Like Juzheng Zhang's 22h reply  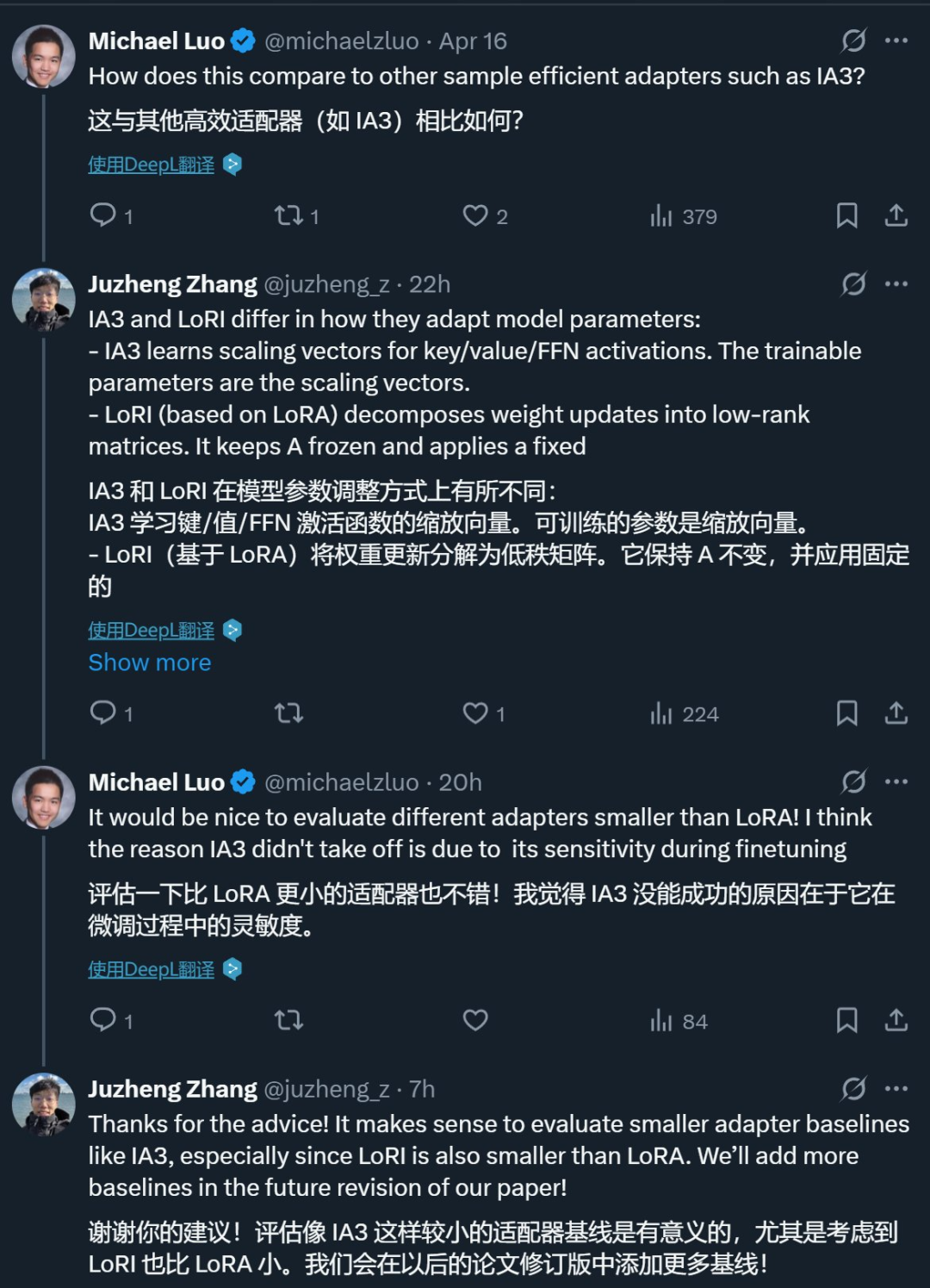475,712
